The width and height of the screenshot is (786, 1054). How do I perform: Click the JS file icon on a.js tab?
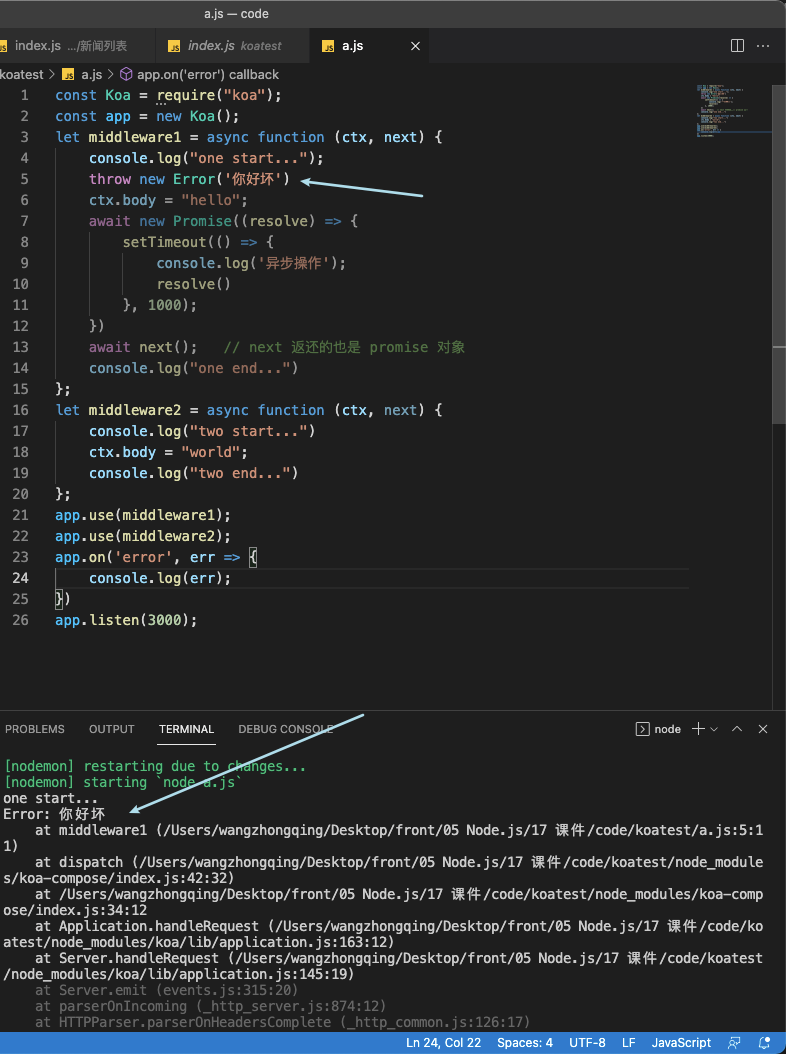pos(328,46)
